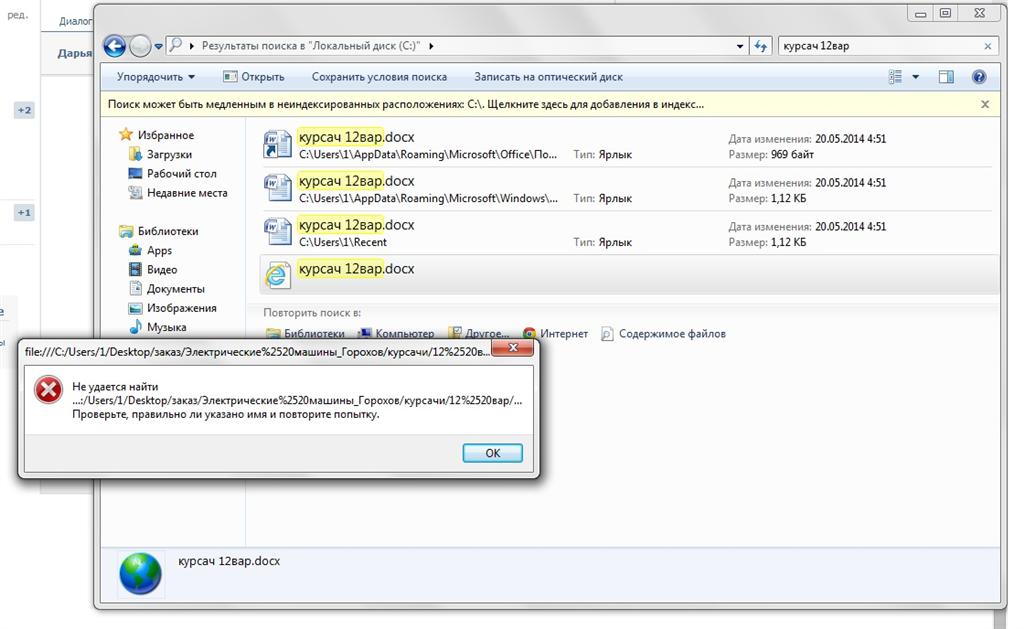
Task: Maximize the Explorer search window
Action: tap(945, 12)
